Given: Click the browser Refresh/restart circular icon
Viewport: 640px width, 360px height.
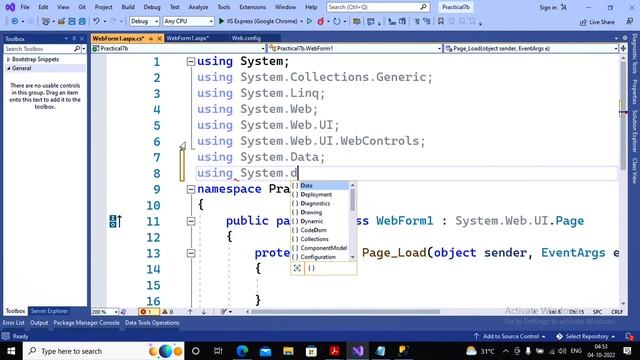Looking at the screenshot, I should pyautogui.click(x=336, y=21).
